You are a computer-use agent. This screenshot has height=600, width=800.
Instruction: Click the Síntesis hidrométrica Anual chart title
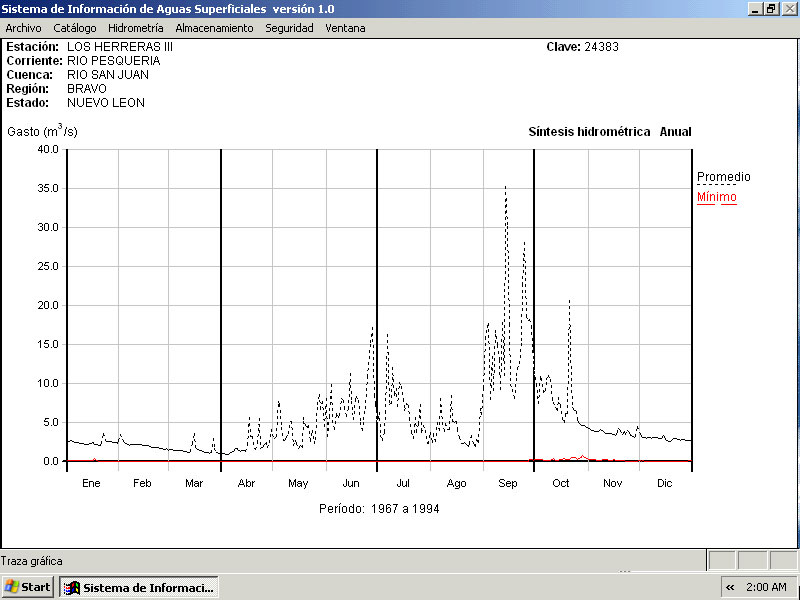609,132
